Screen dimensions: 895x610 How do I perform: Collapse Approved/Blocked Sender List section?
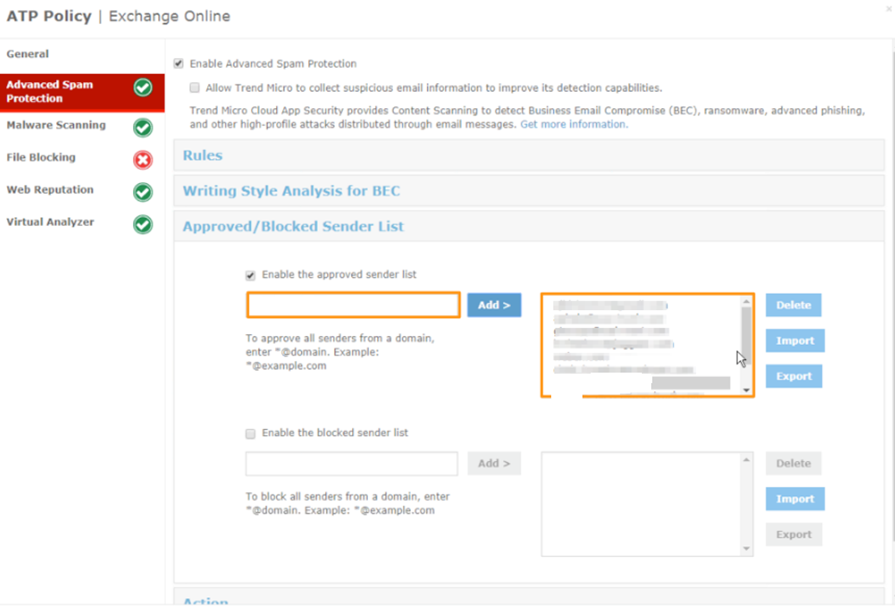click(293, 227)
